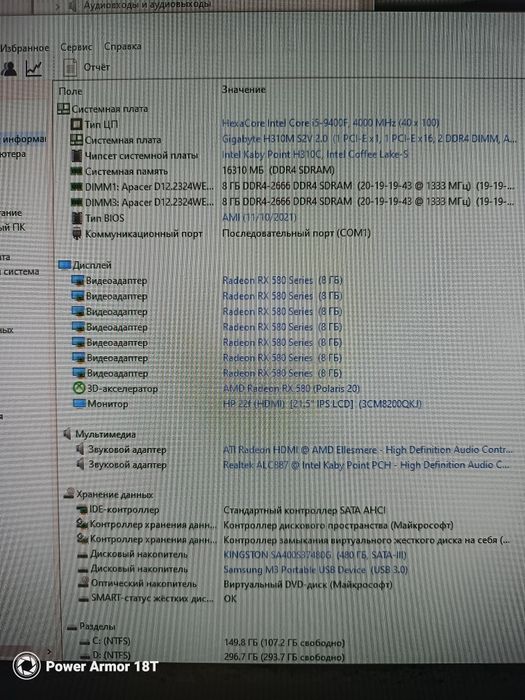Select the 16310 МБ (DDR4 SDRAM) value
Image resolution: width=525 pixels, height=700 pixels.
[x=279, y=170]
